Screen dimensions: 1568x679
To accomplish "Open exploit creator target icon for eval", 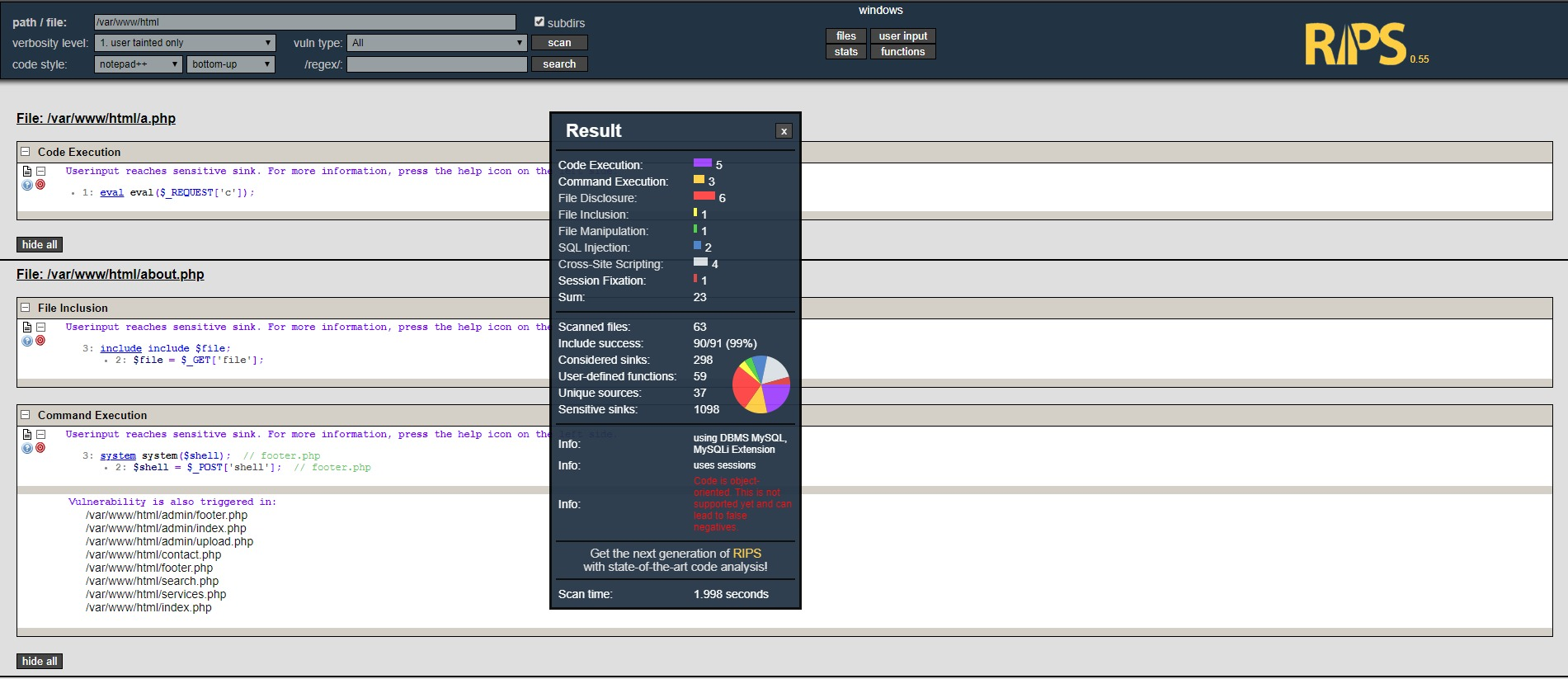I will (40, 185).
